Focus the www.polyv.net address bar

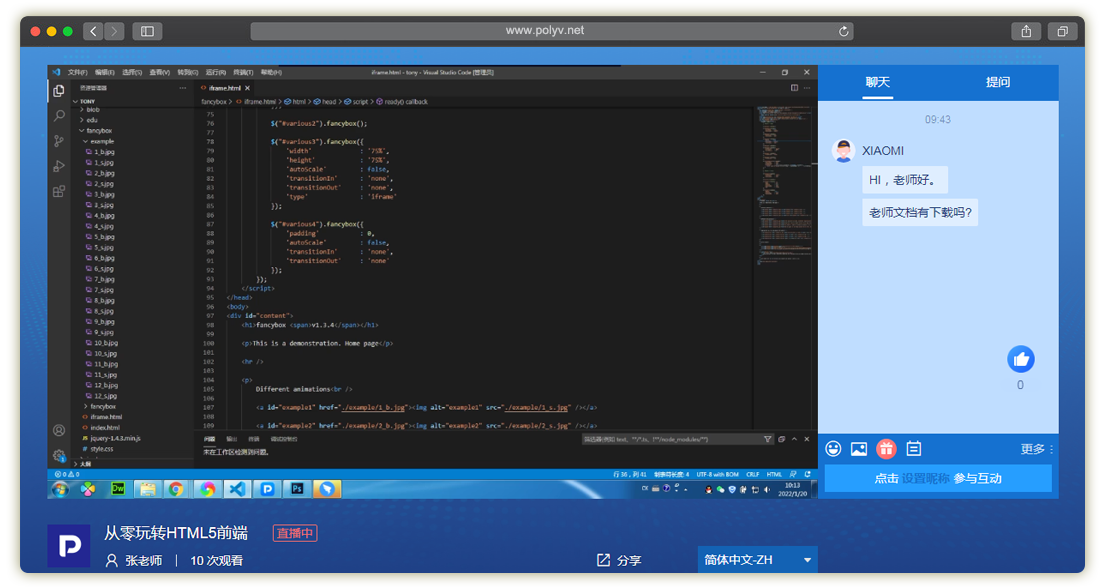pos(545,31)
